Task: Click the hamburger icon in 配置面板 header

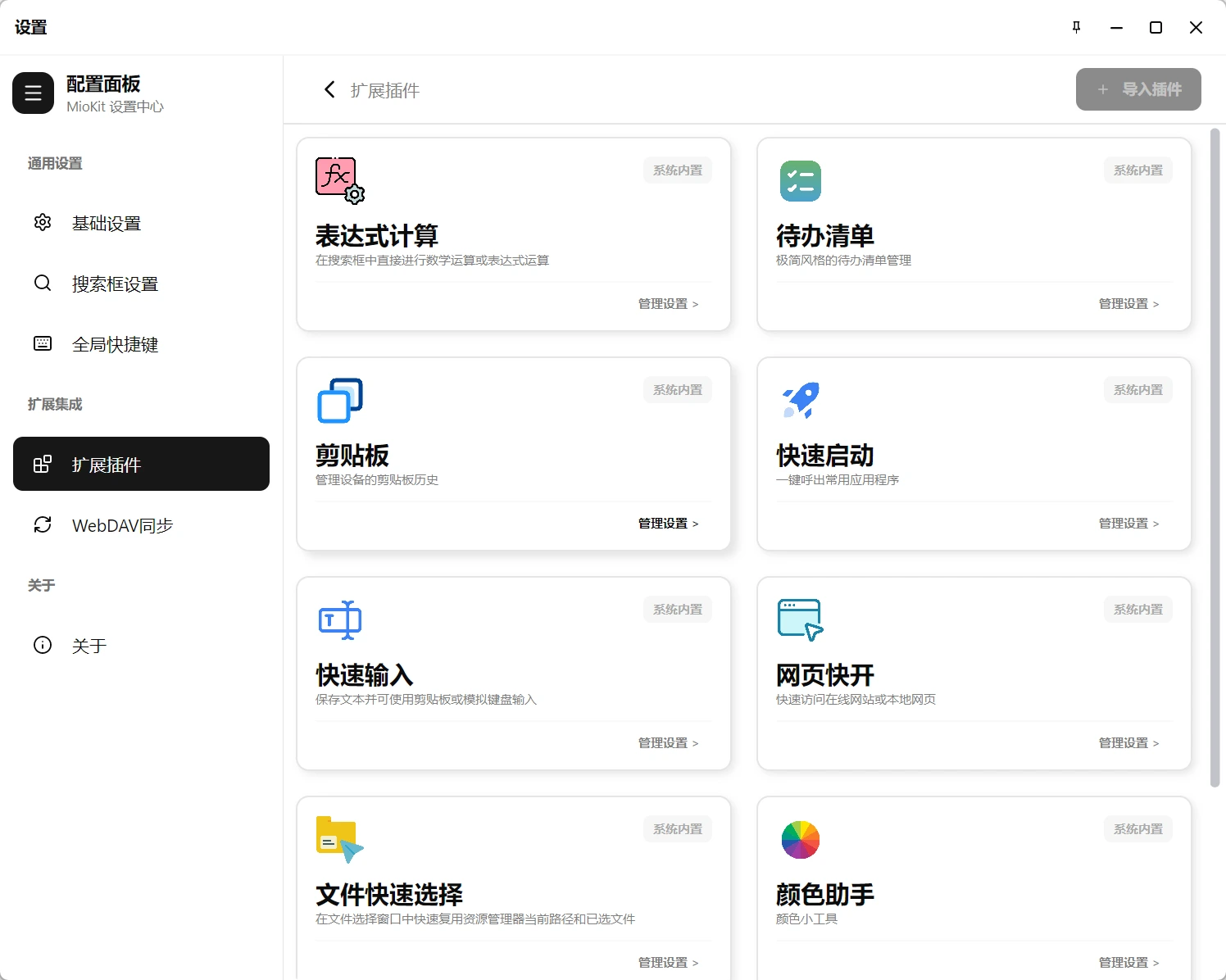Action: tap(33, 93)
